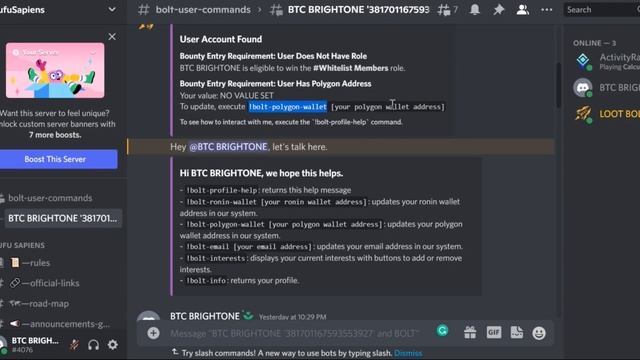This screenshot has width=640, height=360.
Task: Click the UFU SAPIENS category header
Action: pos(22,245)
